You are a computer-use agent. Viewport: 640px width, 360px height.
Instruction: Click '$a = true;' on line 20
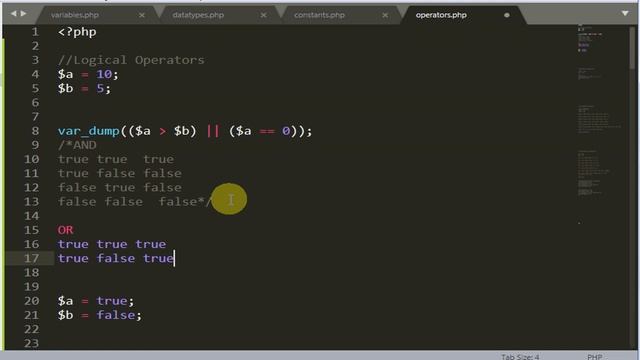pyautogui.click(x=96, y=301)
